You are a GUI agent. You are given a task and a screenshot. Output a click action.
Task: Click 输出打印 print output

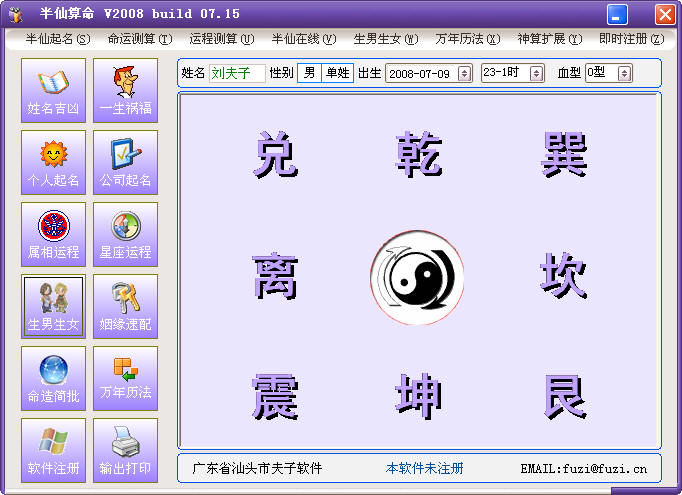click(125, 451)
